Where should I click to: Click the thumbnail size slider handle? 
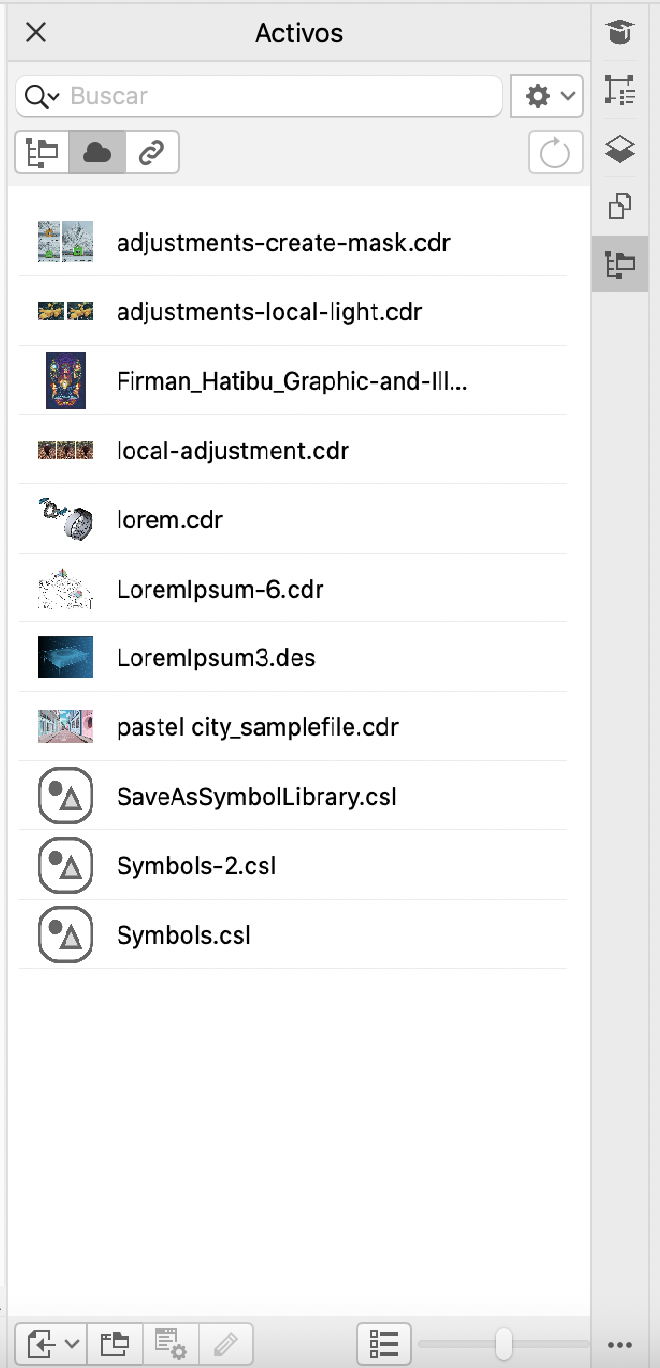tap(504, 1343)
